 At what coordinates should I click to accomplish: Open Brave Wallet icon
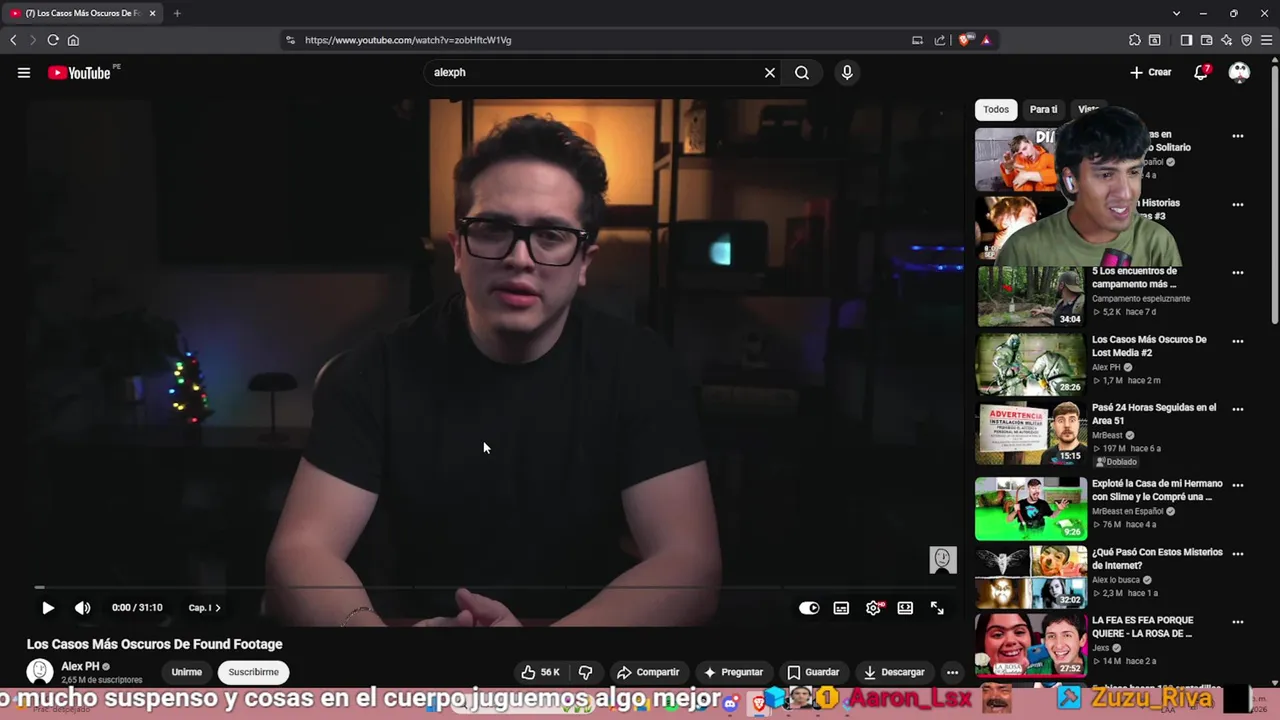click(1206, 40)
